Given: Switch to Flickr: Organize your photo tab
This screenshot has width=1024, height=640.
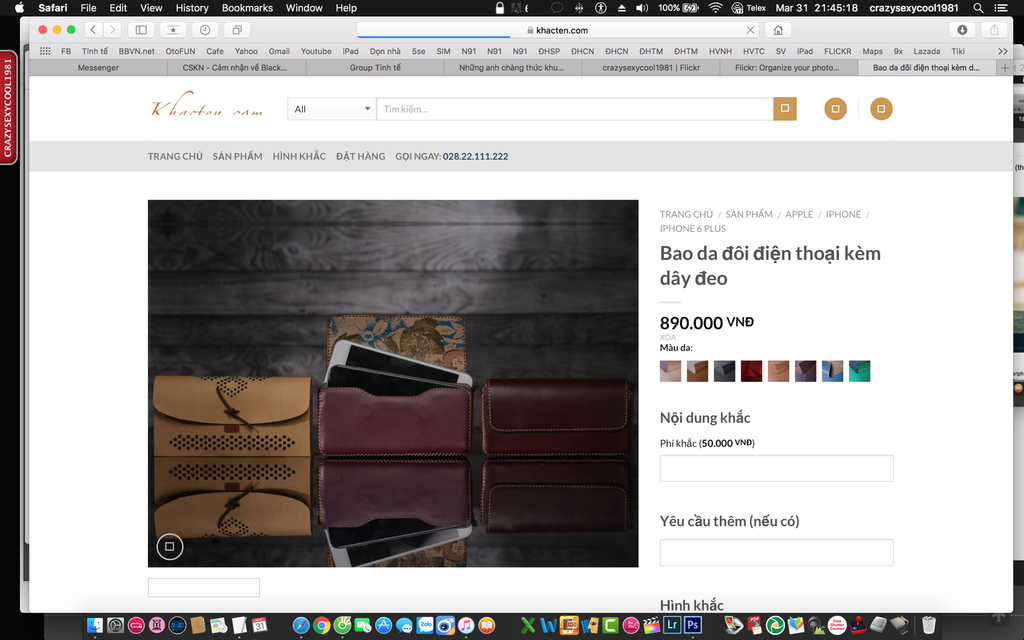Looking at the screenshot, I should [x=787, y=67].
